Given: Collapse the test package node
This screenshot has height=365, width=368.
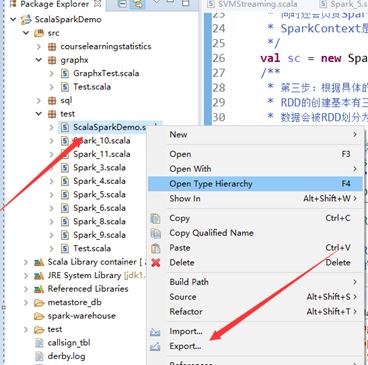Looking at the screenshot, I should coord(39,114).
